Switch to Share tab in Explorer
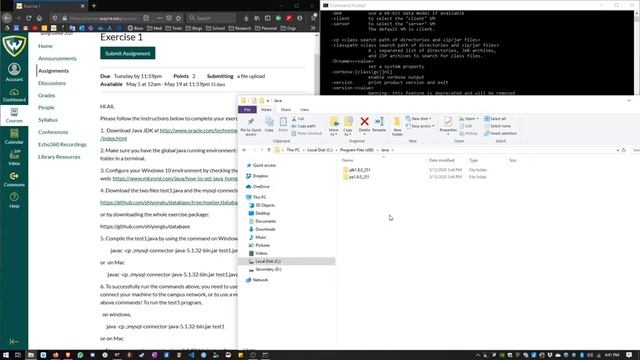Image resolution: width=640 pixels, height=360 pixels. click(286, 109)
